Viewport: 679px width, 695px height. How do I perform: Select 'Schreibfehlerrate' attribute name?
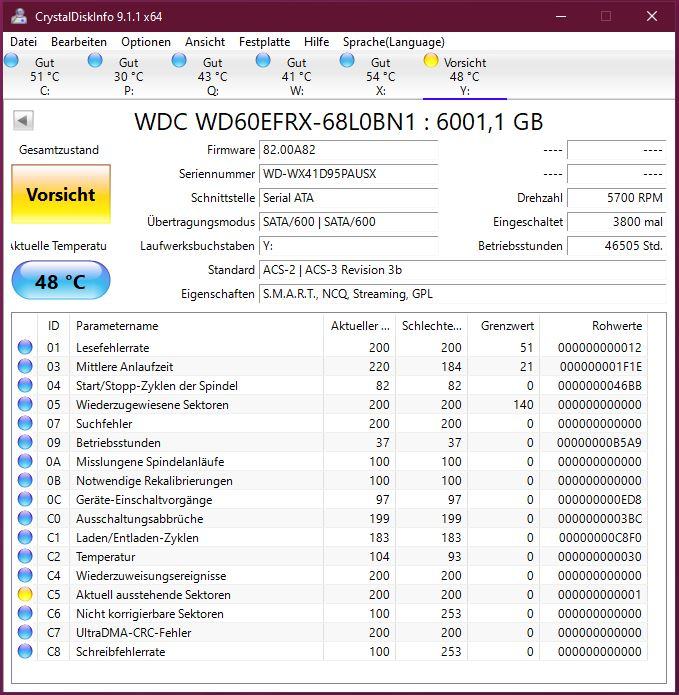click(121, 652)
